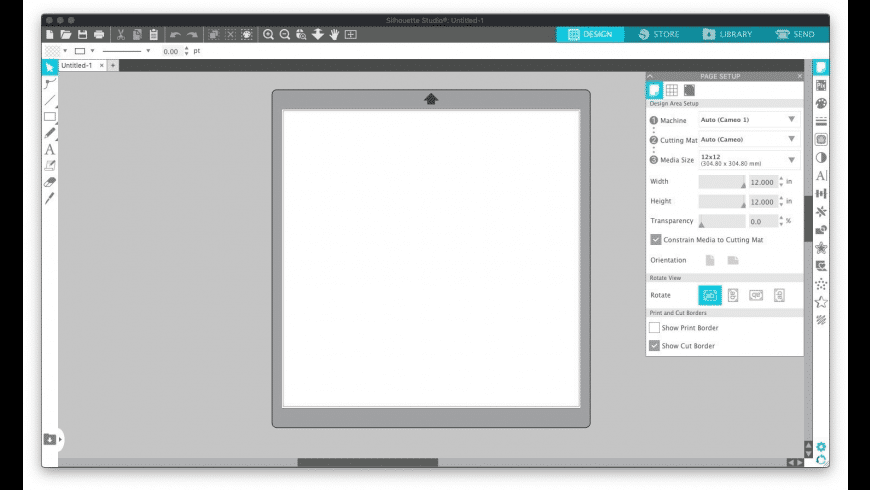This screenshot has height=490, width=870.
Task: Undo the last action
Action: tap(175, 34)
